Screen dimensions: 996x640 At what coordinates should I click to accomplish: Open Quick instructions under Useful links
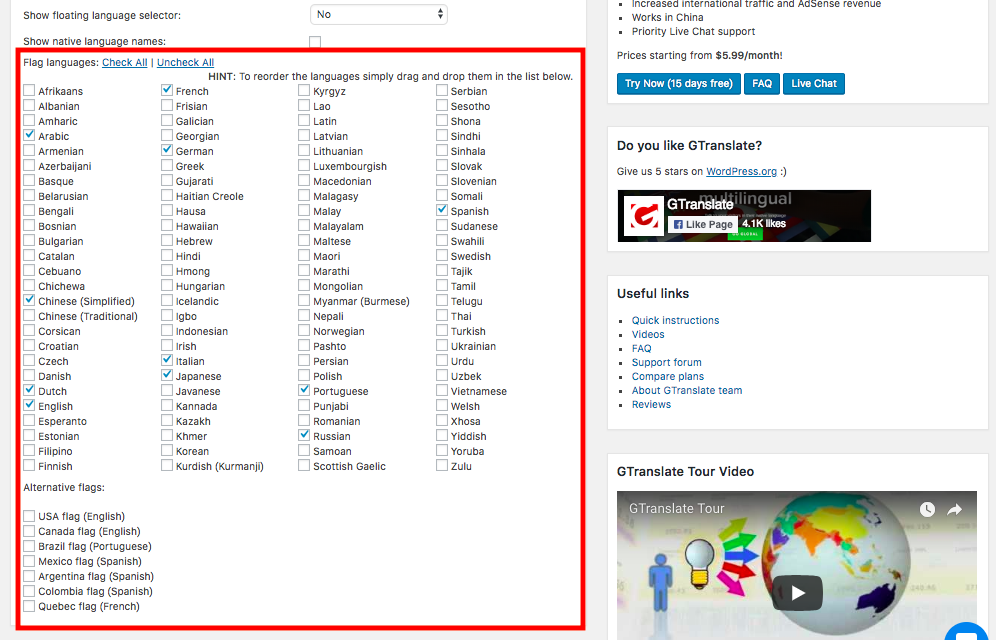675,321
